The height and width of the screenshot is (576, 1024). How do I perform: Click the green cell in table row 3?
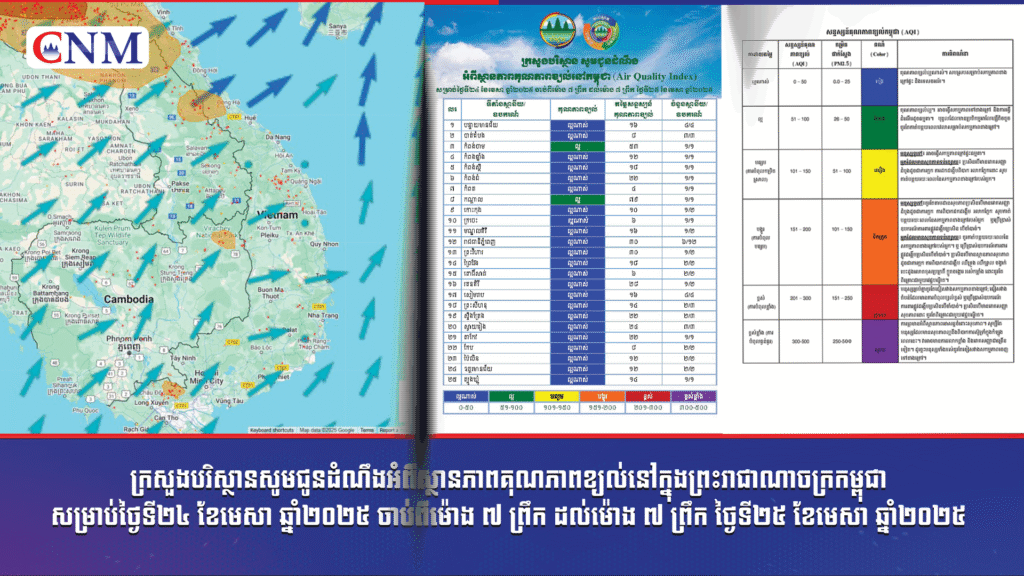579,144
